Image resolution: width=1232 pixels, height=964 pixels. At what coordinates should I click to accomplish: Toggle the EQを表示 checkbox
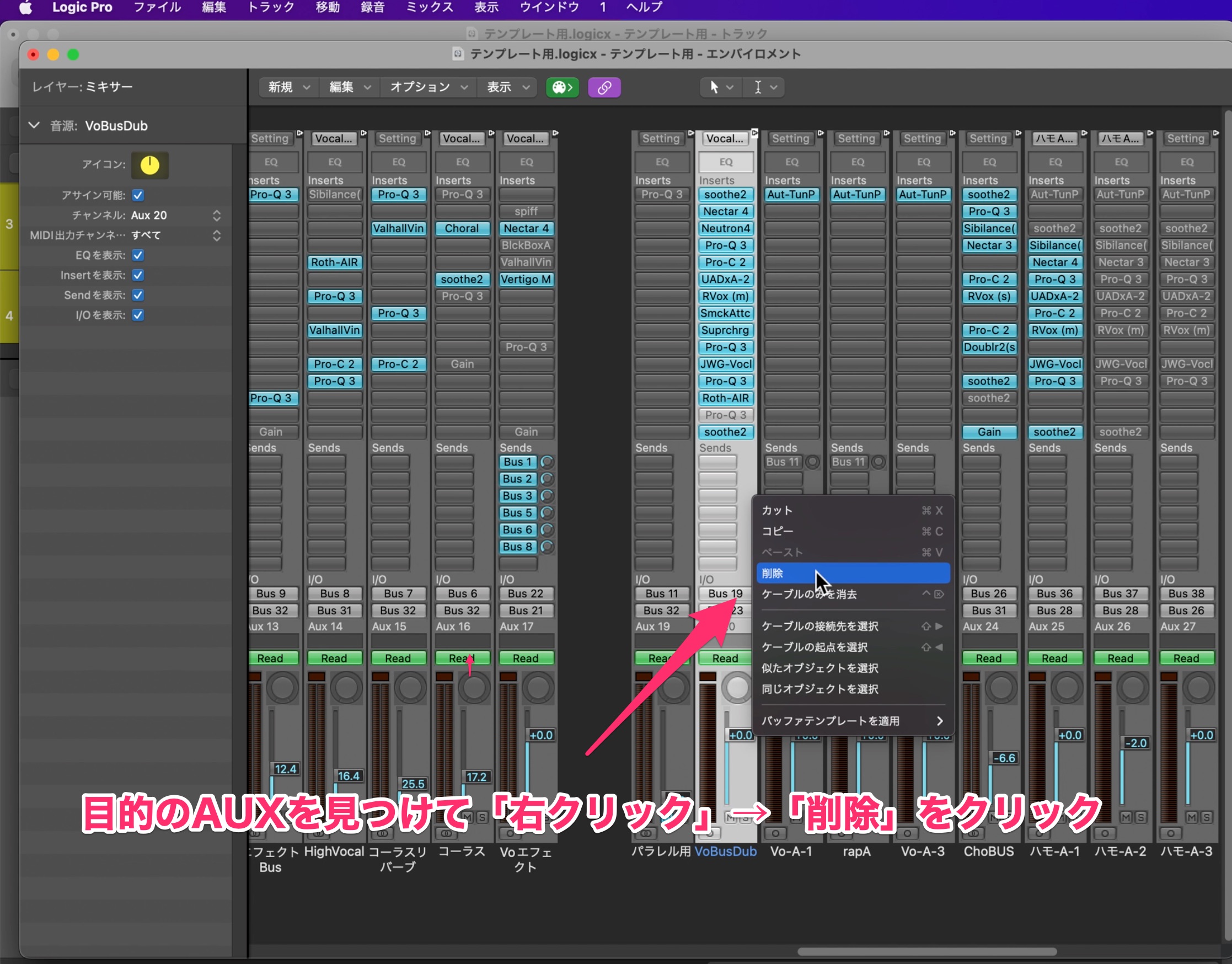pyautogui.click(x=138, y=255)
